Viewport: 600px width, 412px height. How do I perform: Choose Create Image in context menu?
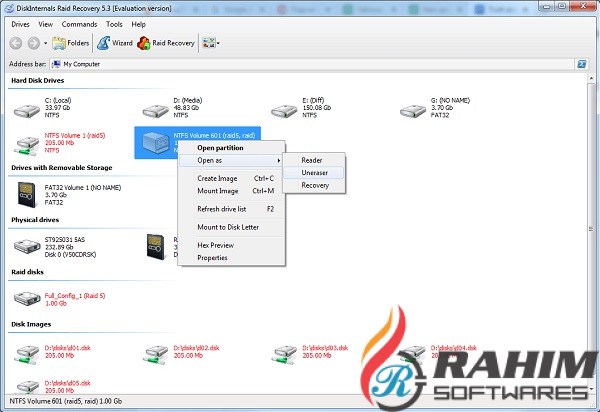(x=232, y=178)
